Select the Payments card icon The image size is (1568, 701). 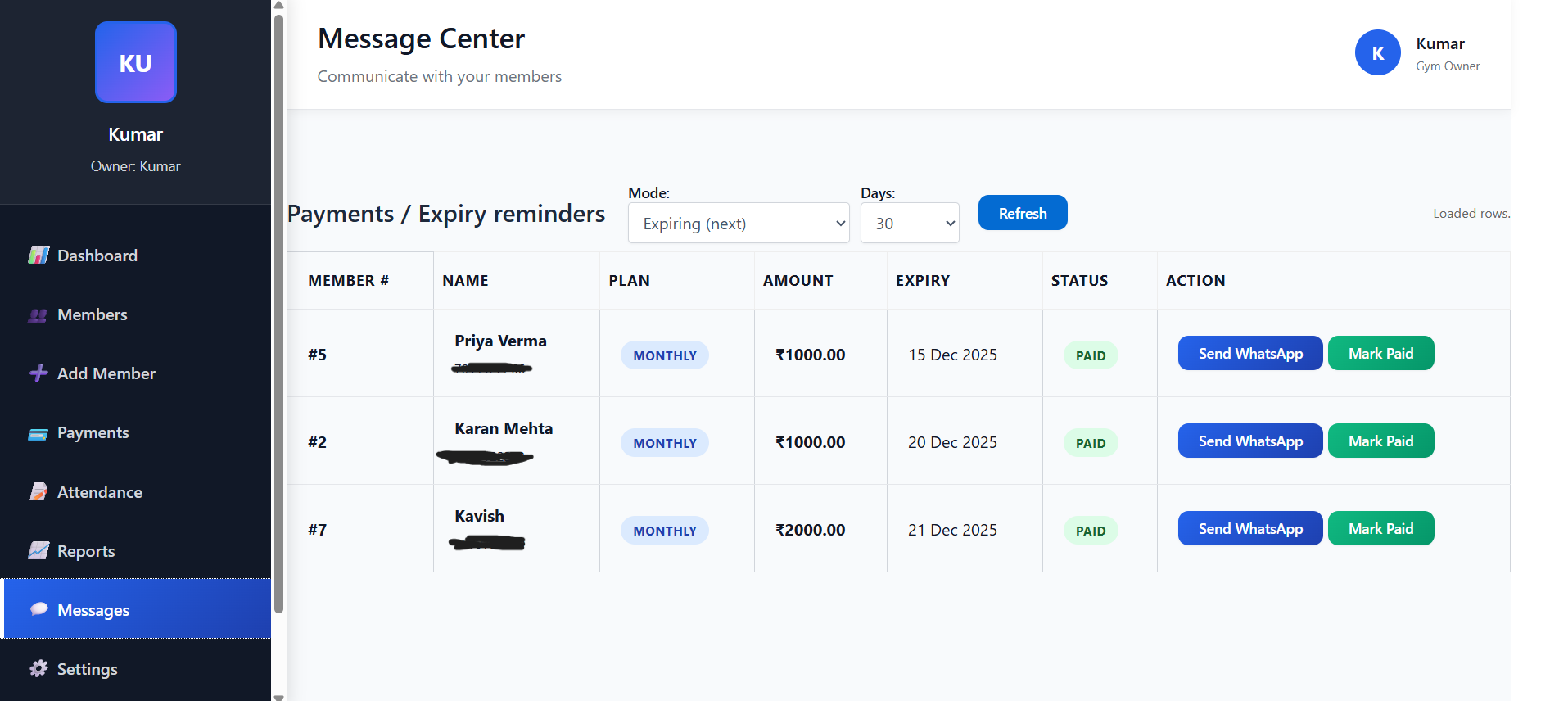point(38,432)
